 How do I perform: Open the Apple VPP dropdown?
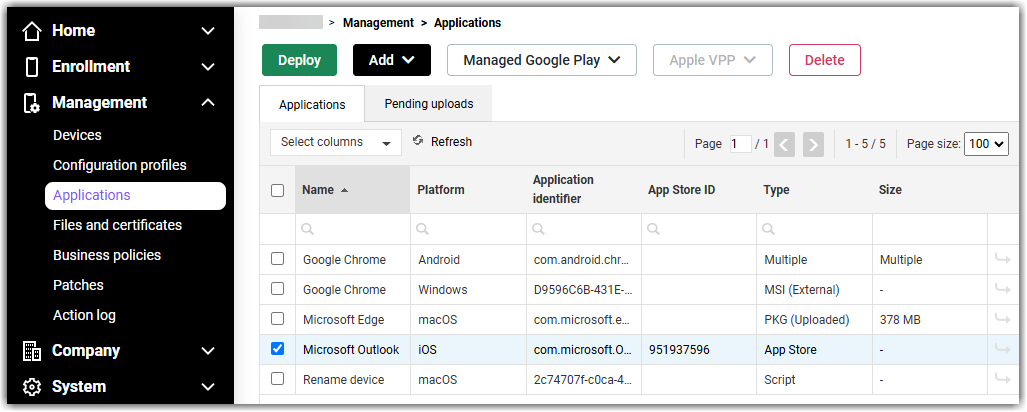tap(713, 60)
